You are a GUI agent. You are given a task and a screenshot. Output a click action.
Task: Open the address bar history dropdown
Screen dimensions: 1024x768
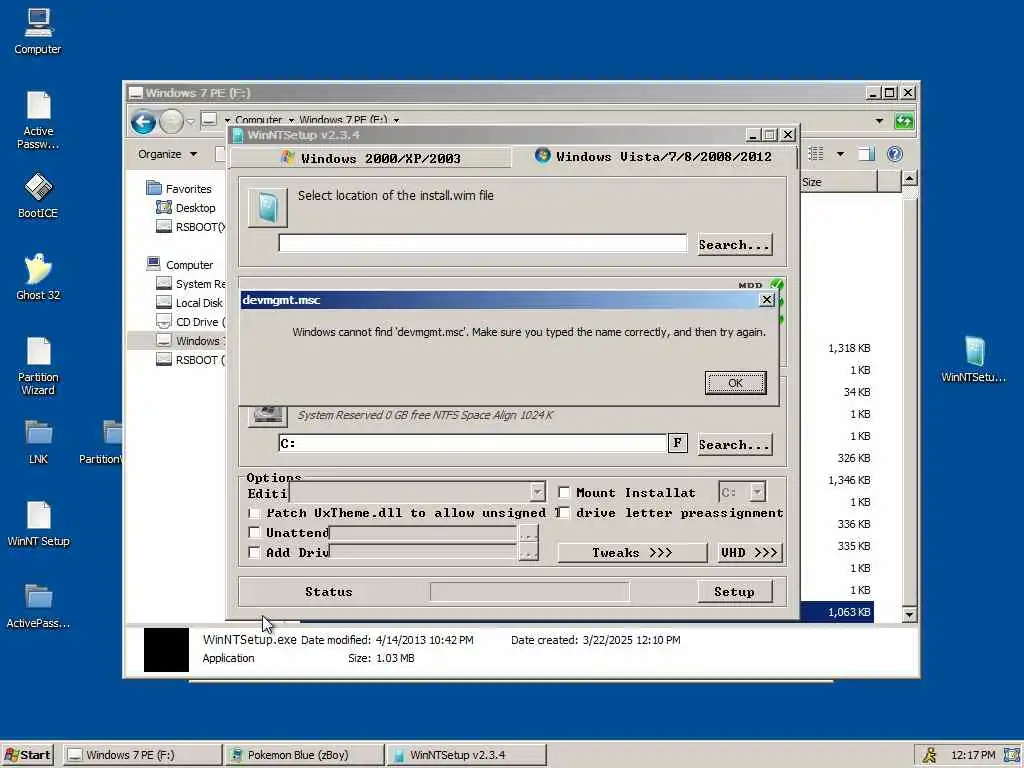point(879,121)
